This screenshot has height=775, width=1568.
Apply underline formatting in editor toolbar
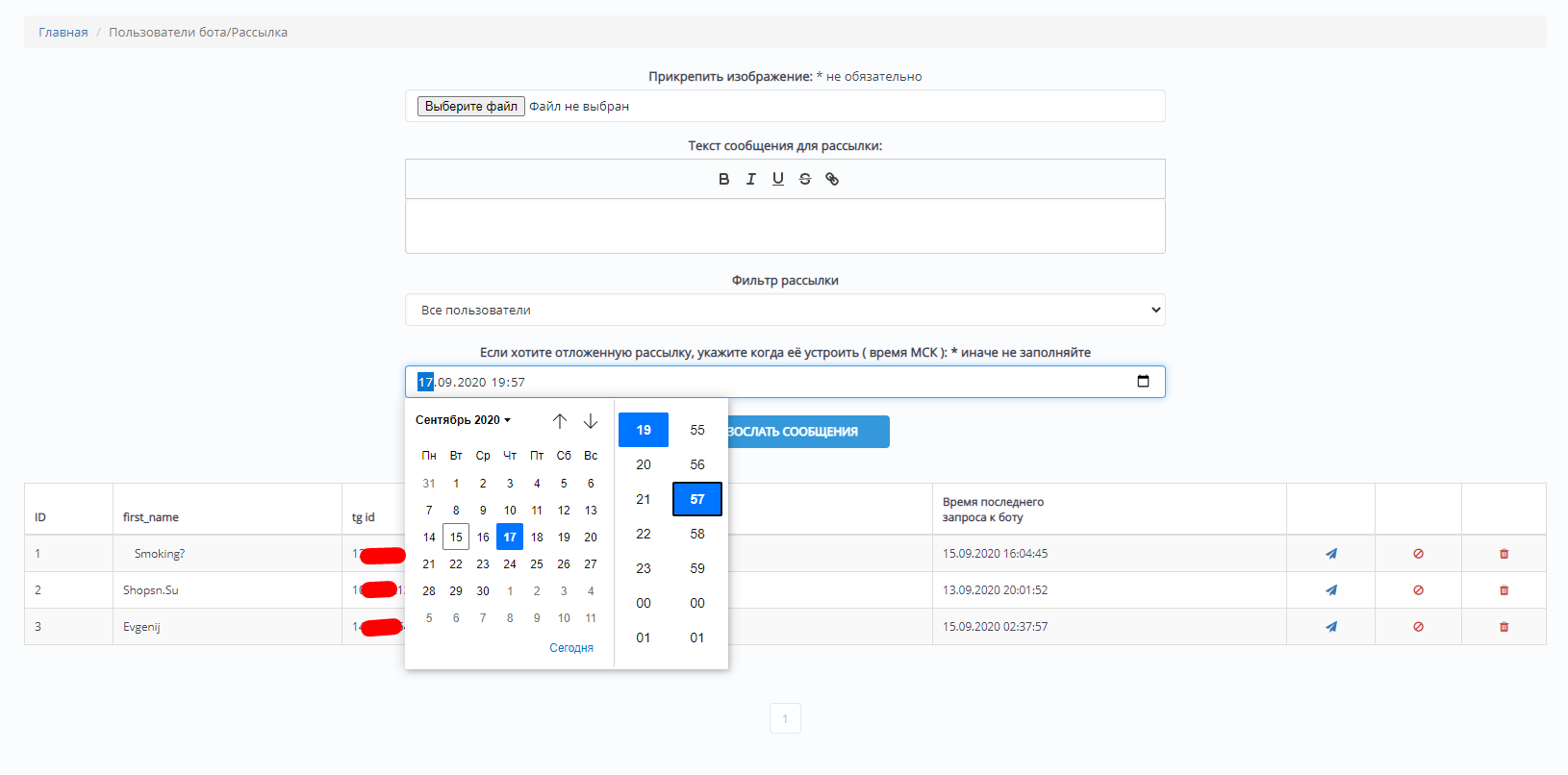tap(777, 179)
